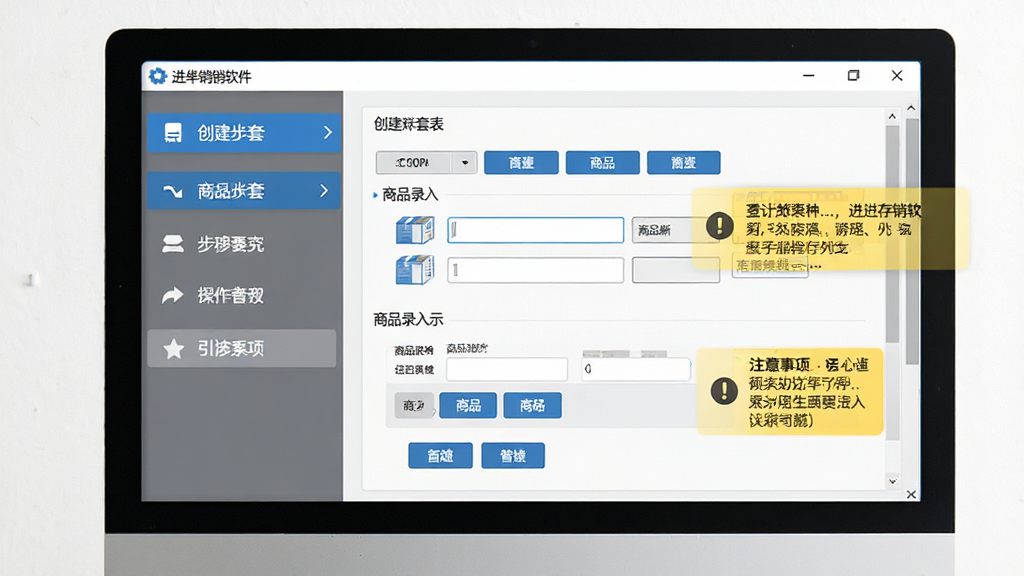Click the trend-line icon beside 商品步套

pos(173,191)
